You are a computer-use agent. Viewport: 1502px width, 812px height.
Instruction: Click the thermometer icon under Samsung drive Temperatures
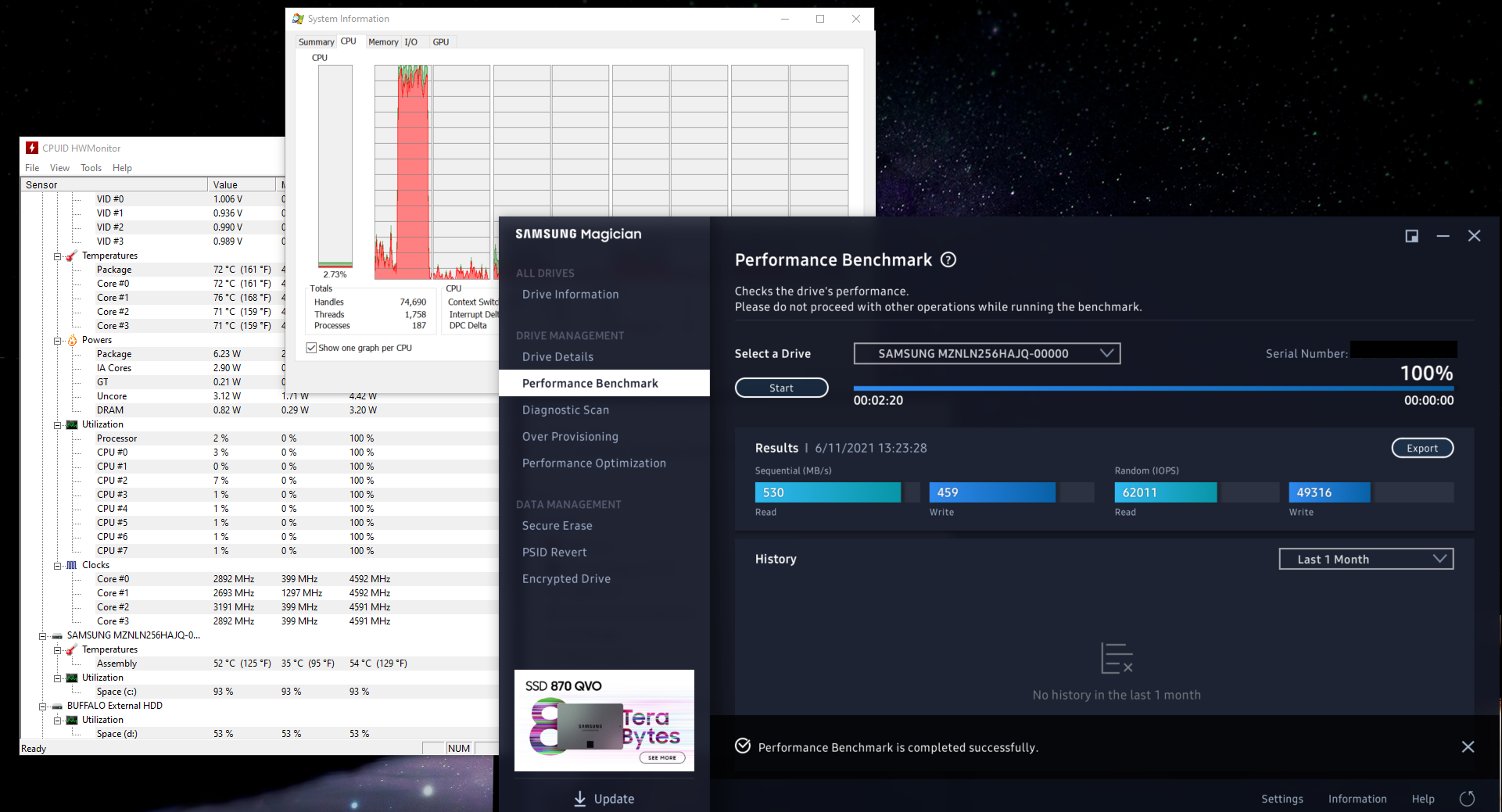tap(72, 649)
